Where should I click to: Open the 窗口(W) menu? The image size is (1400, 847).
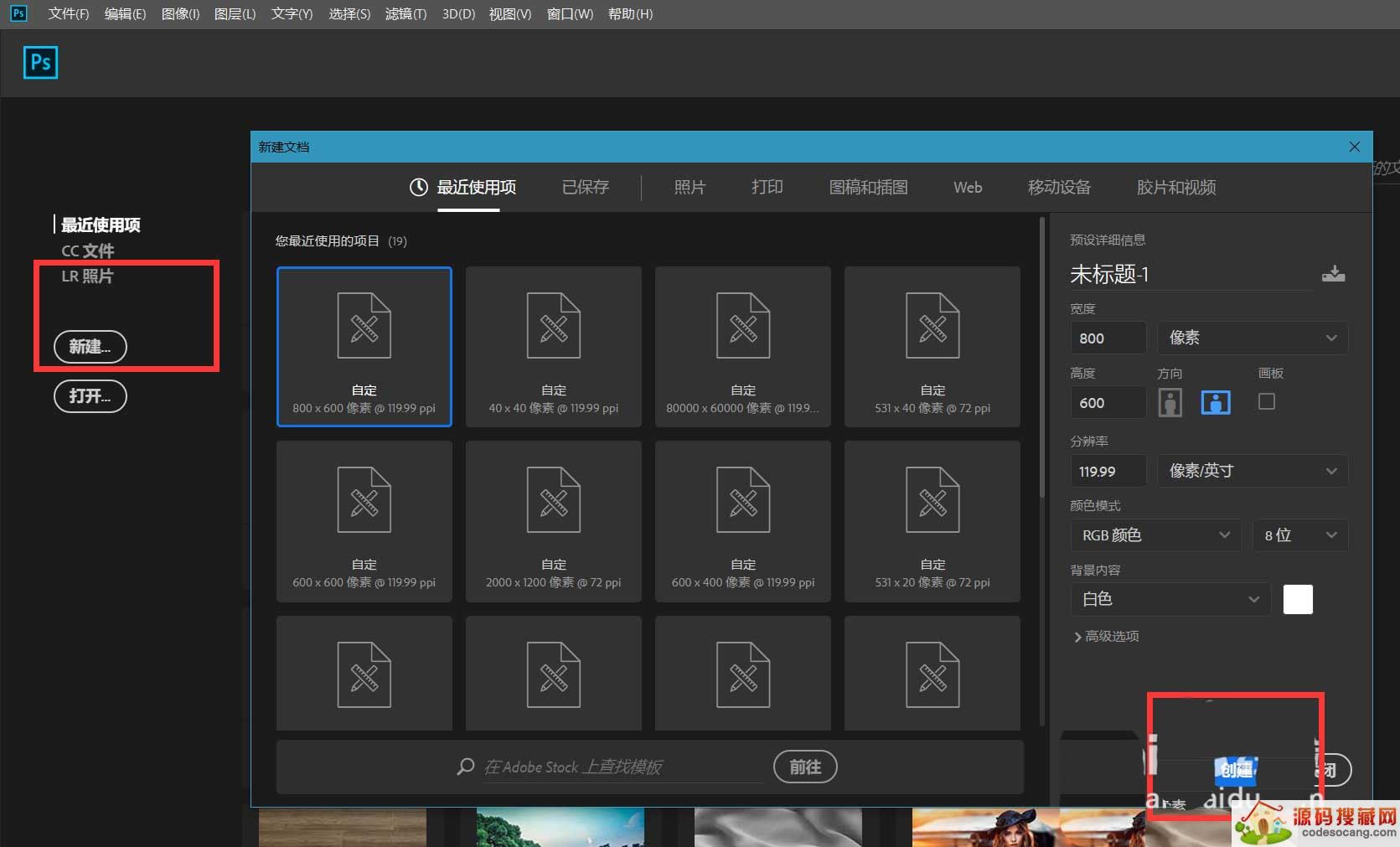[x=570, y=13]
